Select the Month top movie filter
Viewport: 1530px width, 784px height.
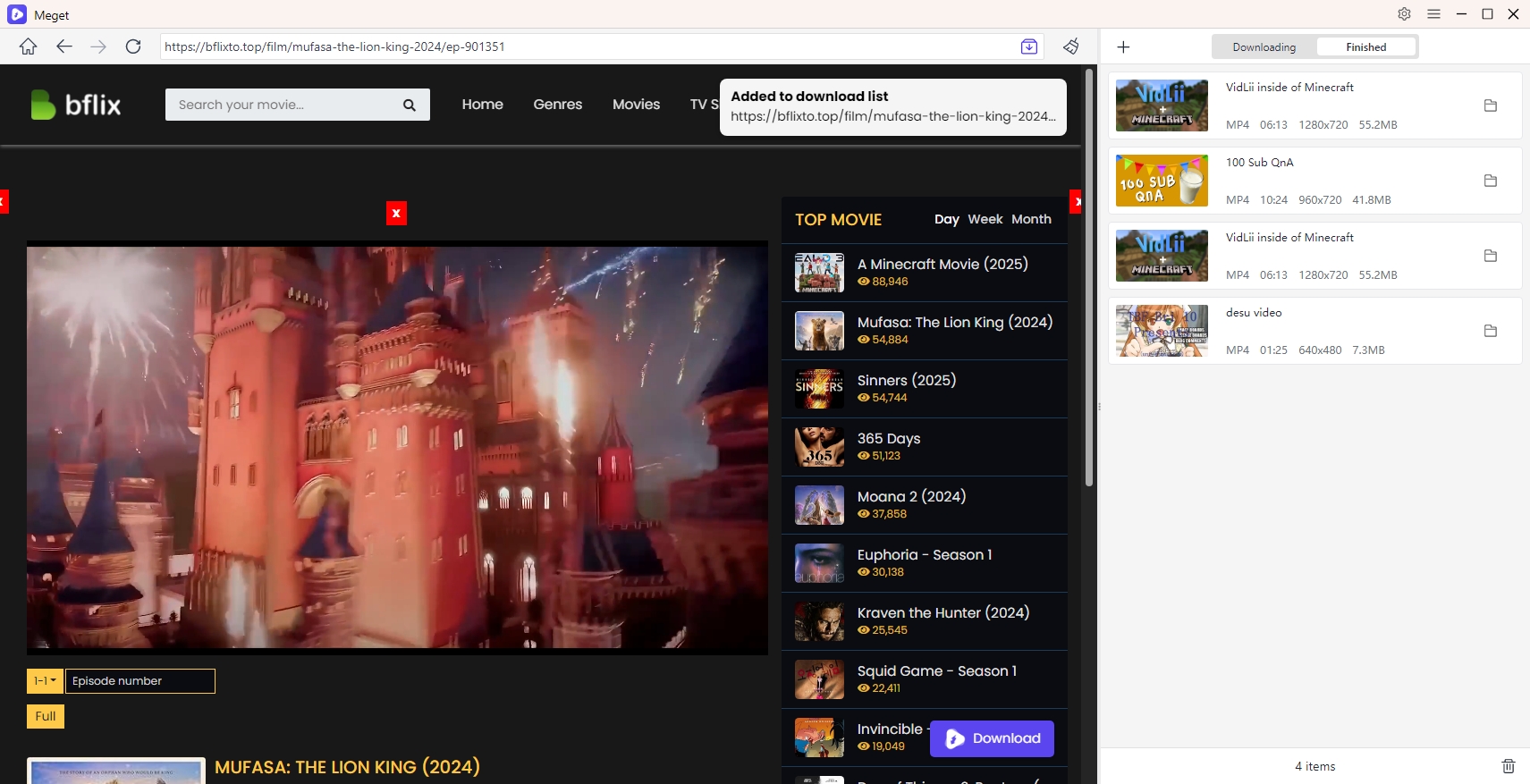click(1031, 219)
